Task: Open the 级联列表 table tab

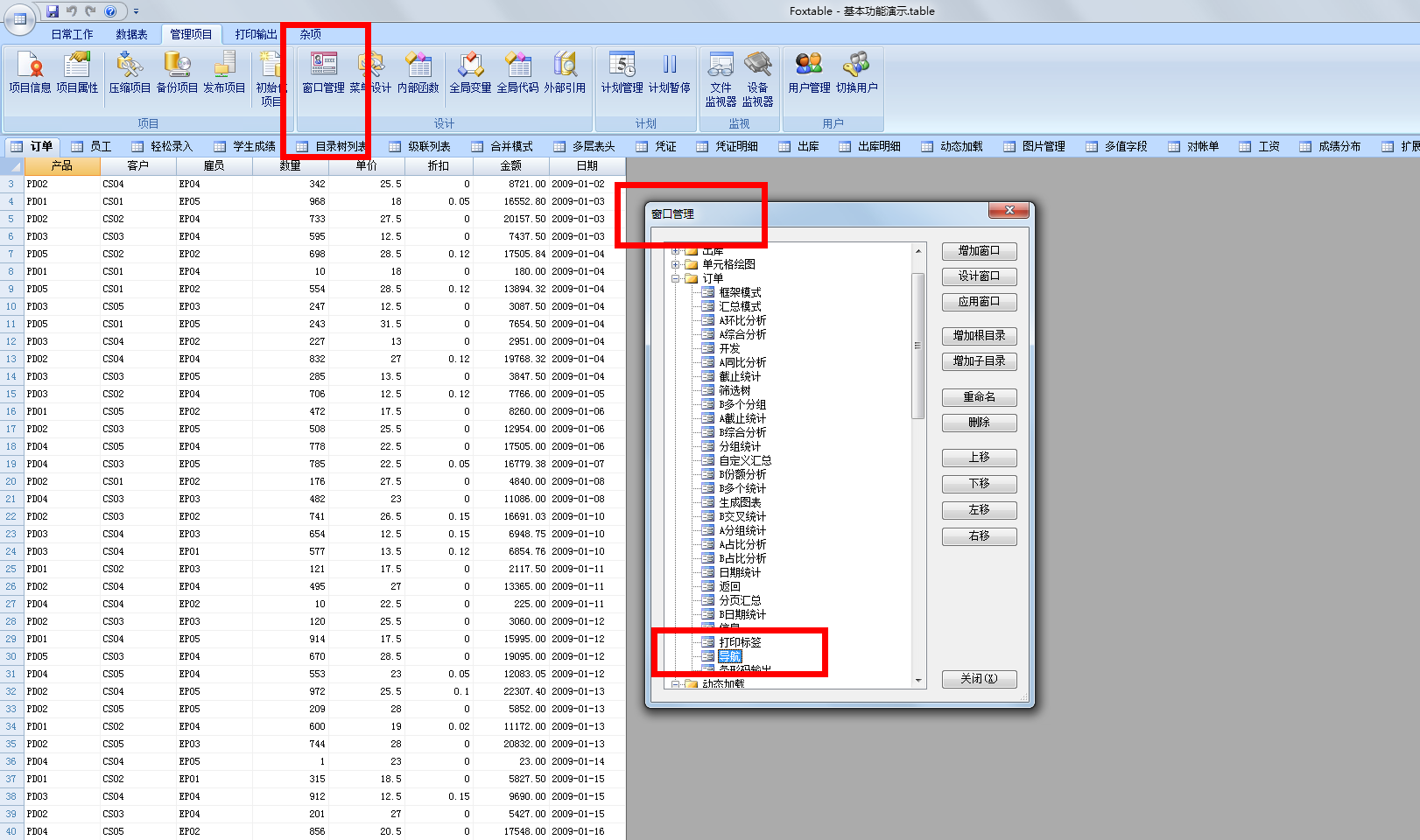Action: coord(419,146)
